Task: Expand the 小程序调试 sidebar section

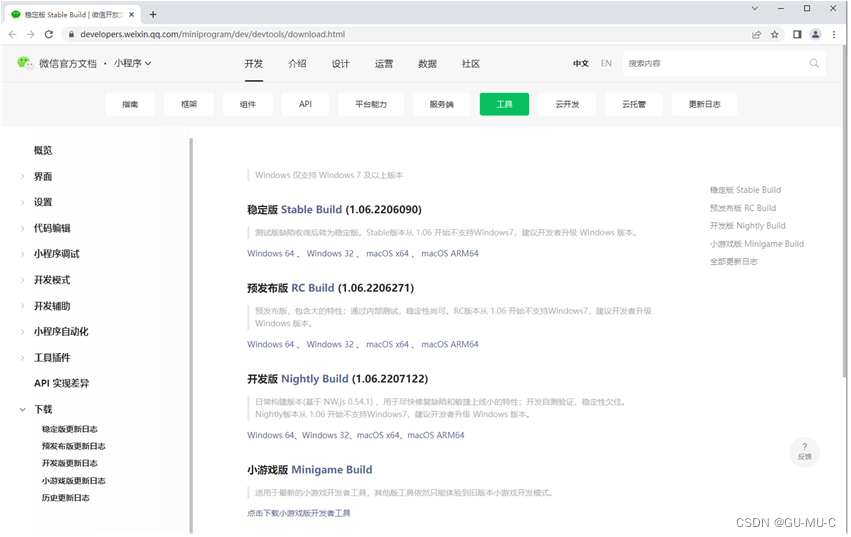Action: point(22,254)
